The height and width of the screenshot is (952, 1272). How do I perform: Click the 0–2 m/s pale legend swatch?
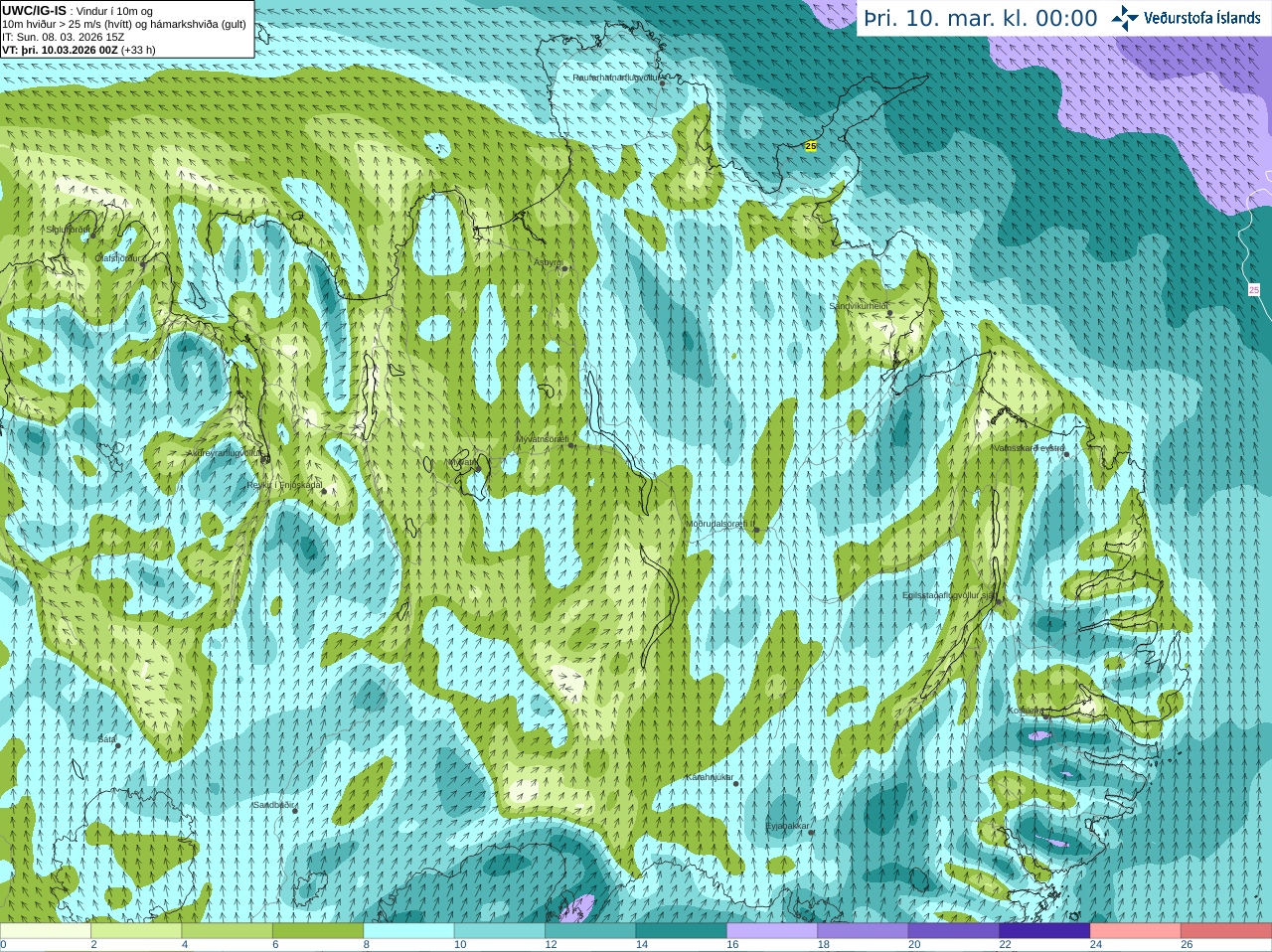coord(46,931)
